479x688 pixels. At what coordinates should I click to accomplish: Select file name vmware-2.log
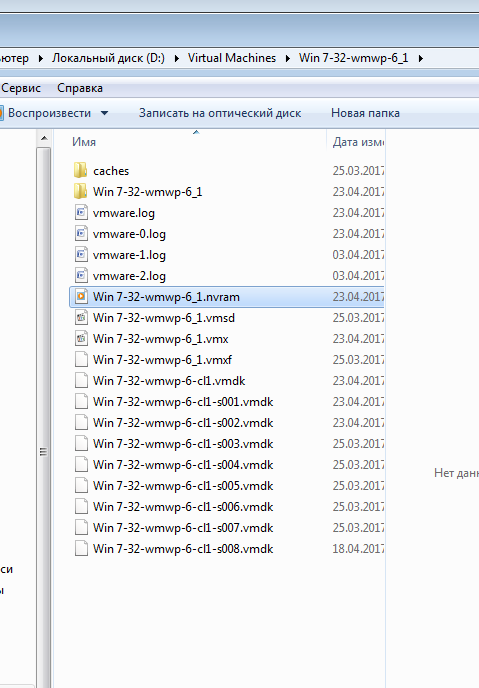pyautogui.click(x=129, y=276)
